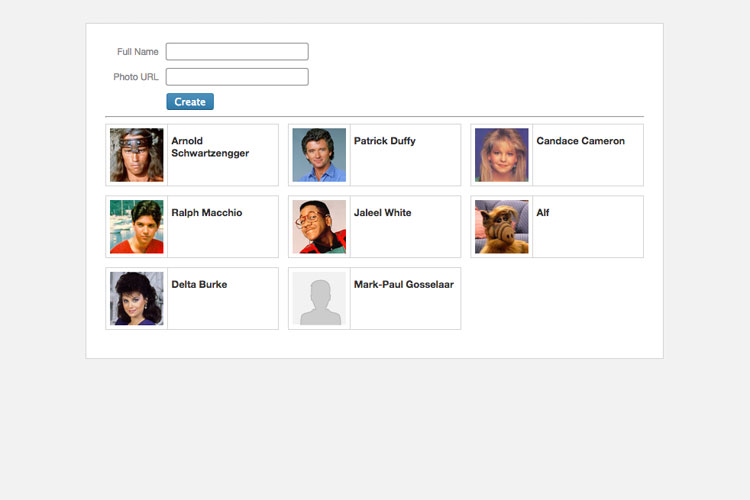Click the name text Alf
750x500 pixels.
tap(542, 212)
